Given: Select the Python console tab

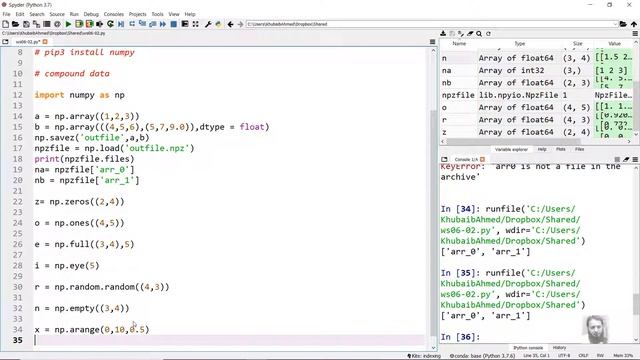Looking at the screenshot, I should tap(528, 348).
